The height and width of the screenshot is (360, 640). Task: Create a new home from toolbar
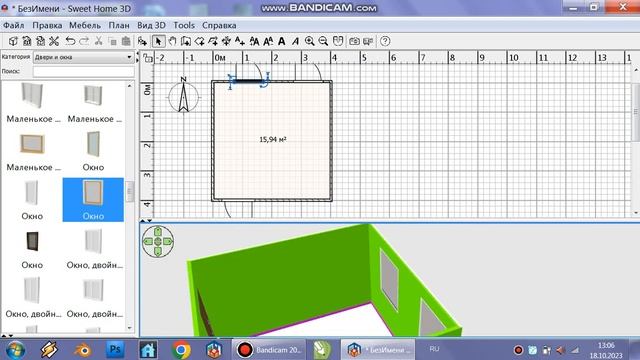tap(13, 41)
